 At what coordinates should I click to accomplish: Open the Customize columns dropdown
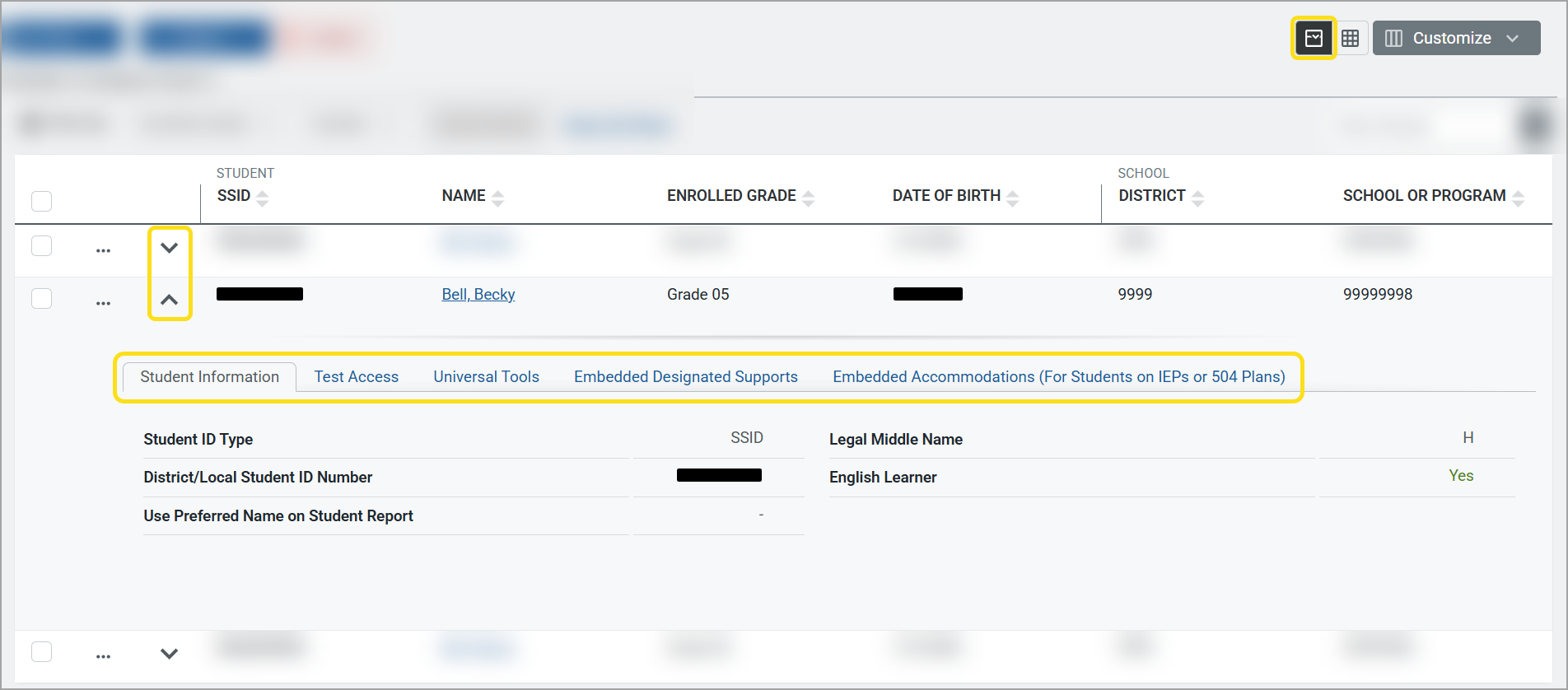[1455, 38]
